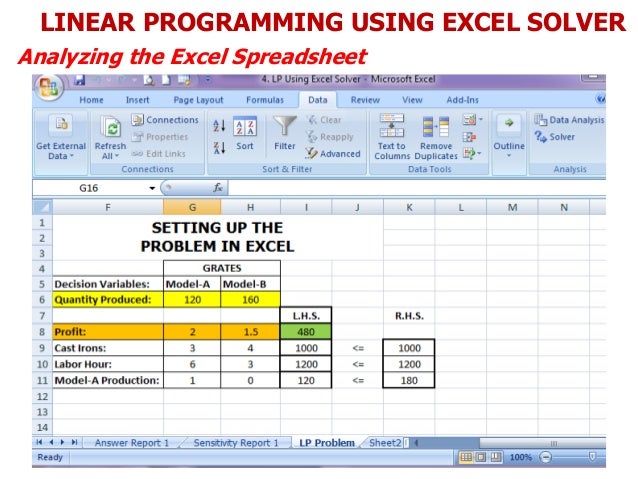The image size is (638, 479).
Task: Open the Sensitivity Report 1 sheet
Action: click(x=236, y=443)
